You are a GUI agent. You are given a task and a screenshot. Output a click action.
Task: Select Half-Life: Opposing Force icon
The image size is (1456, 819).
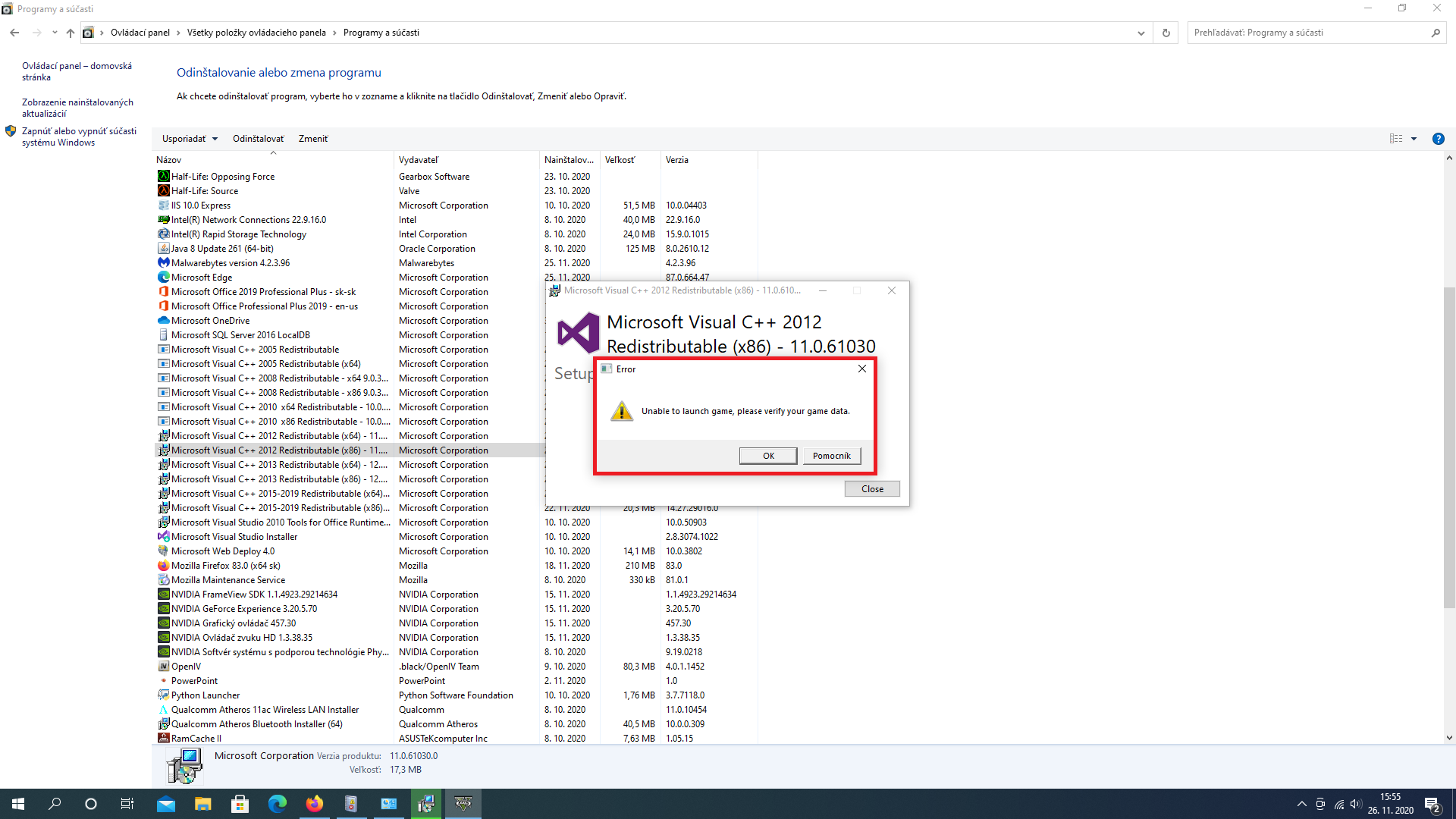[x=163, y=177]
